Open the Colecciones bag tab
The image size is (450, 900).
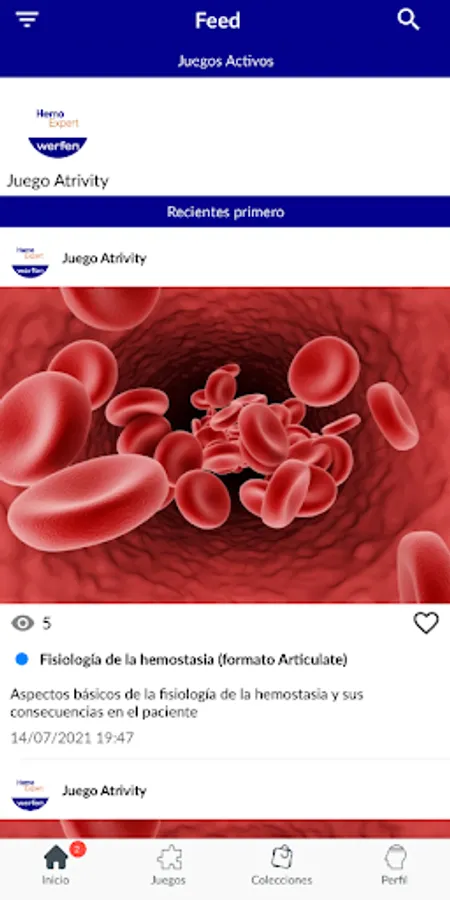[x=281, y=865]
